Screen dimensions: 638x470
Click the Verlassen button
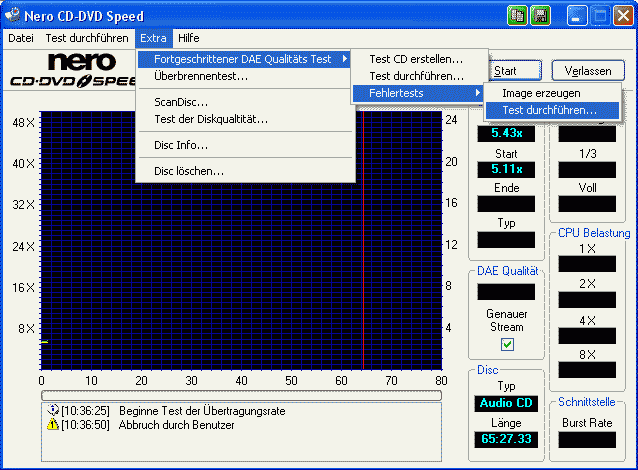click(588, 71)
